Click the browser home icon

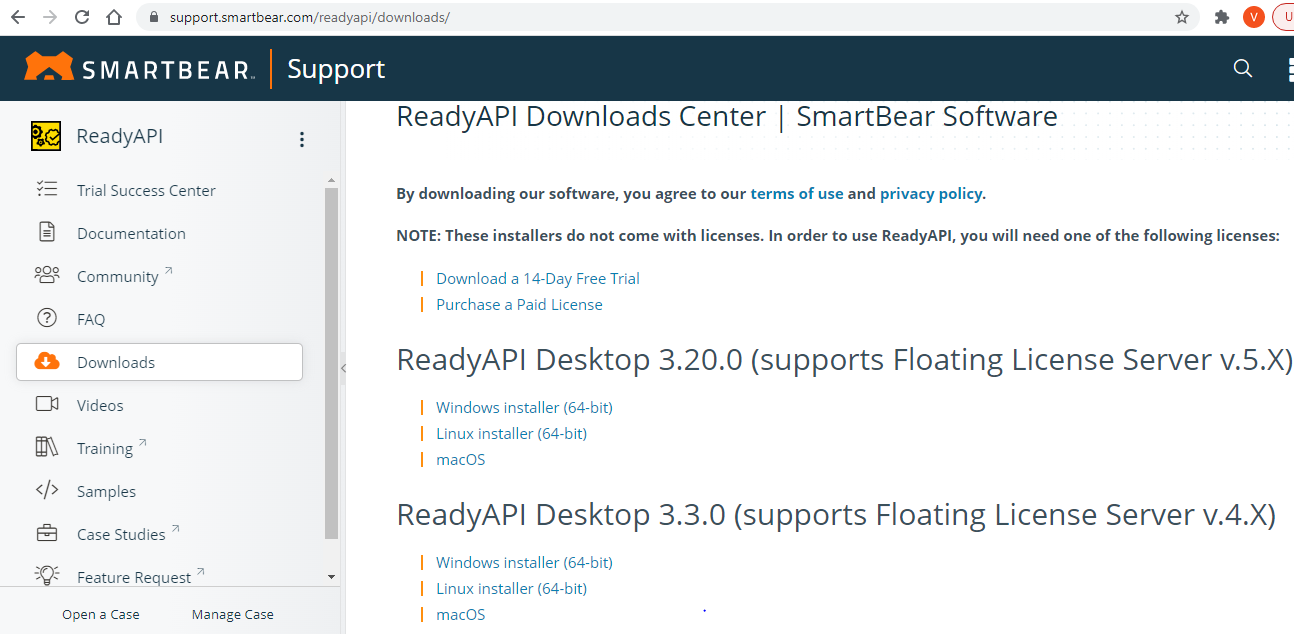(x=114, y=17)
